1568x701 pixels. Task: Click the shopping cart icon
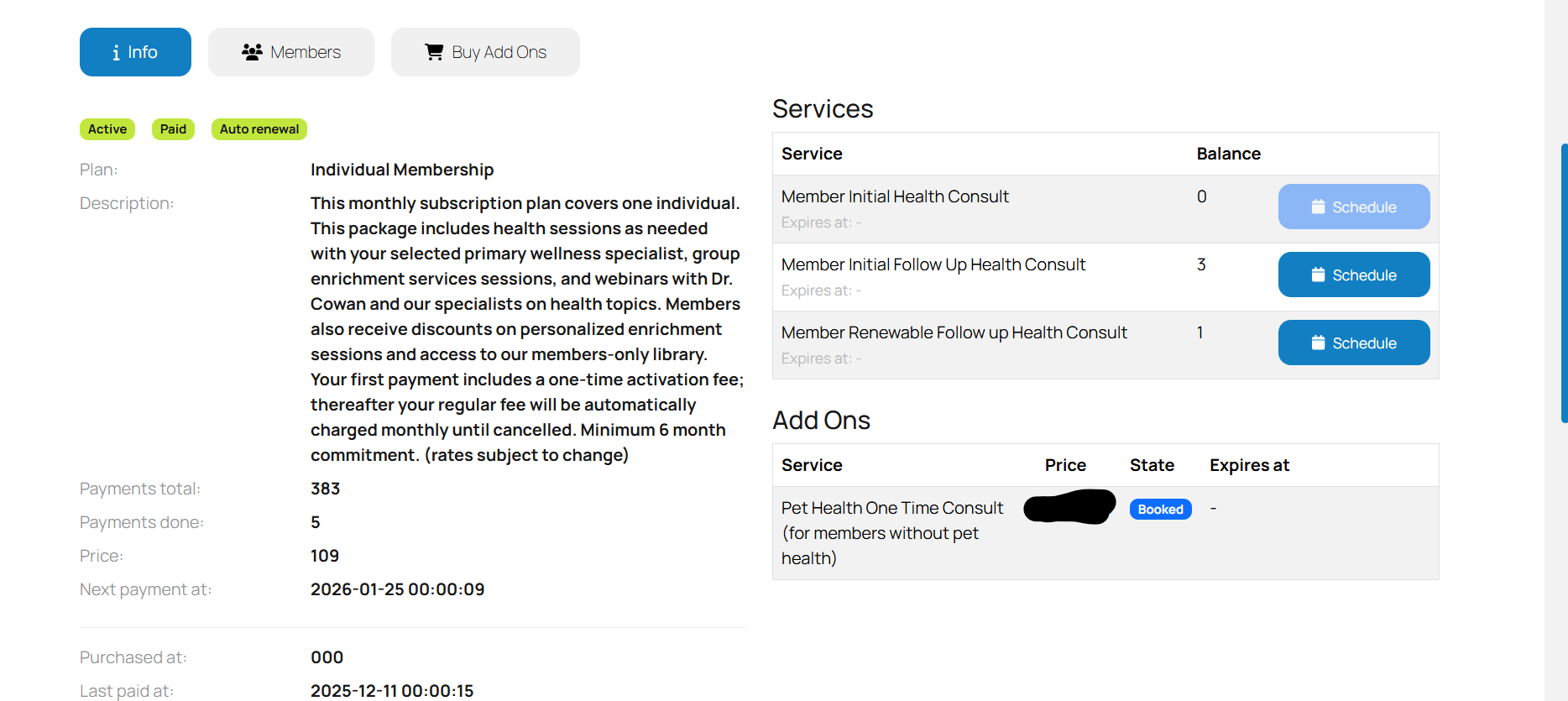[x=434, y=52]
